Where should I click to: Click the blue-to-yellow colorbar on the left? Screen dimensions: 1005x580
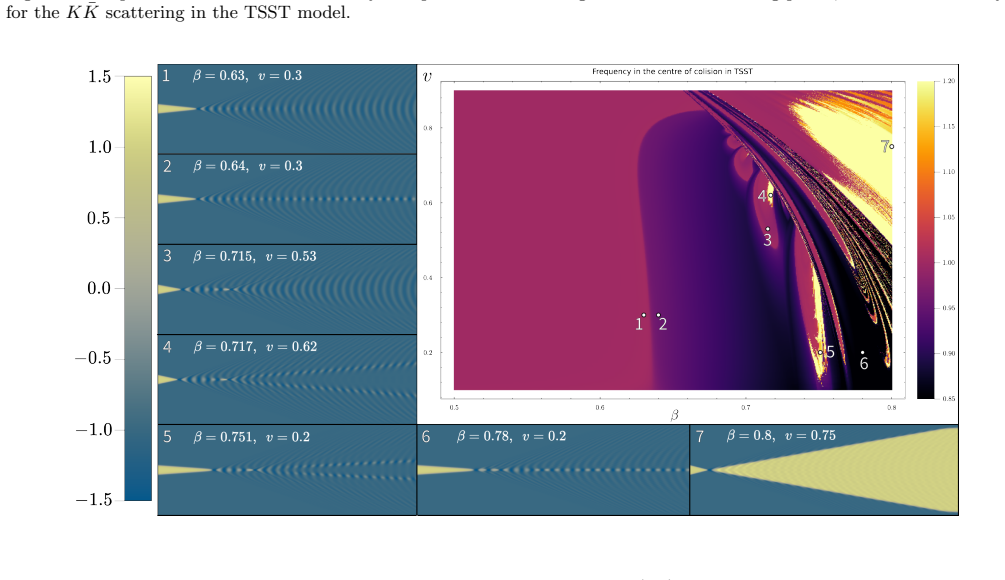pos(138,288)
